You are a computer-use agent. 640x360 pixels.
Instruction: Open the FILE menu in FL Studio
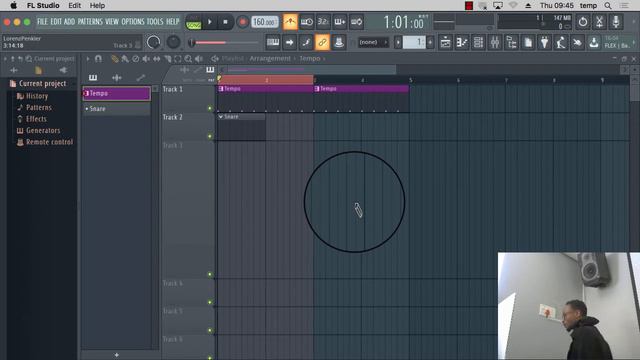(42, 22)
